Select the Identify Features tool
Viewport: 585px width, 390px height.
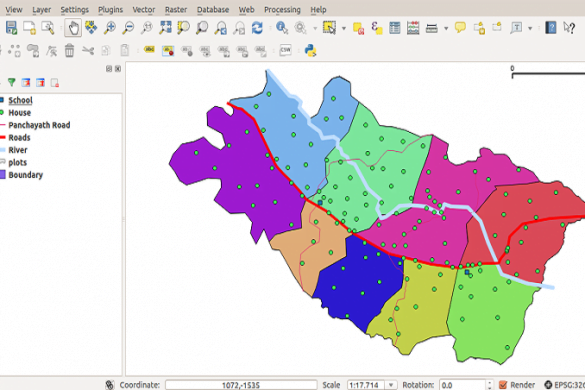coord(282,28)
